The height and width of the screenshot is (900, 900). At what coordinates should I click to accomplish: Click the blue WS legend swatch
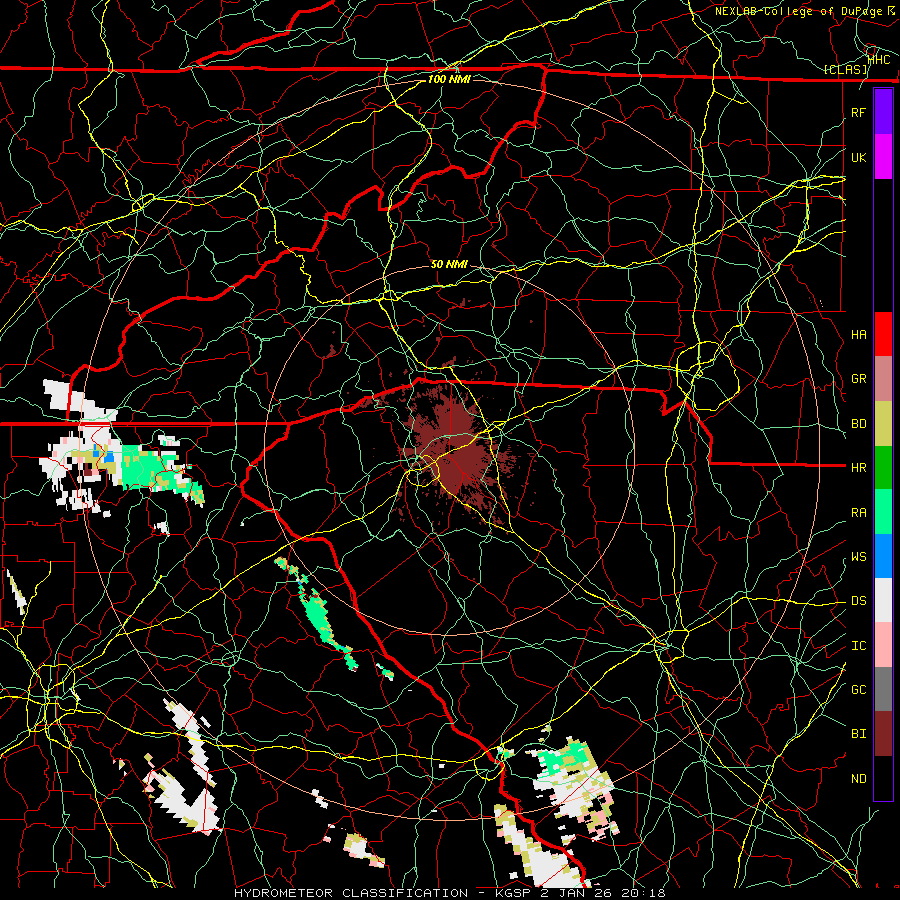pyautogui.click(x=883, y=556)
